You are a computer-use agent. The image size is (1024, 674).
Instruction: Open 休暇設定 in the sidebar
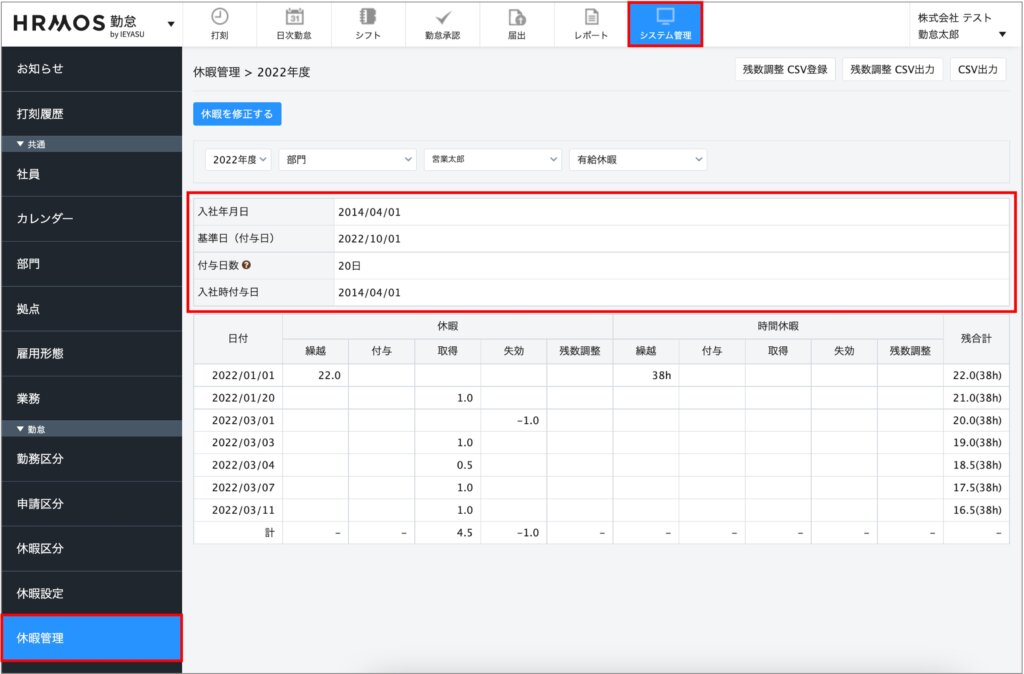(91, 593)
